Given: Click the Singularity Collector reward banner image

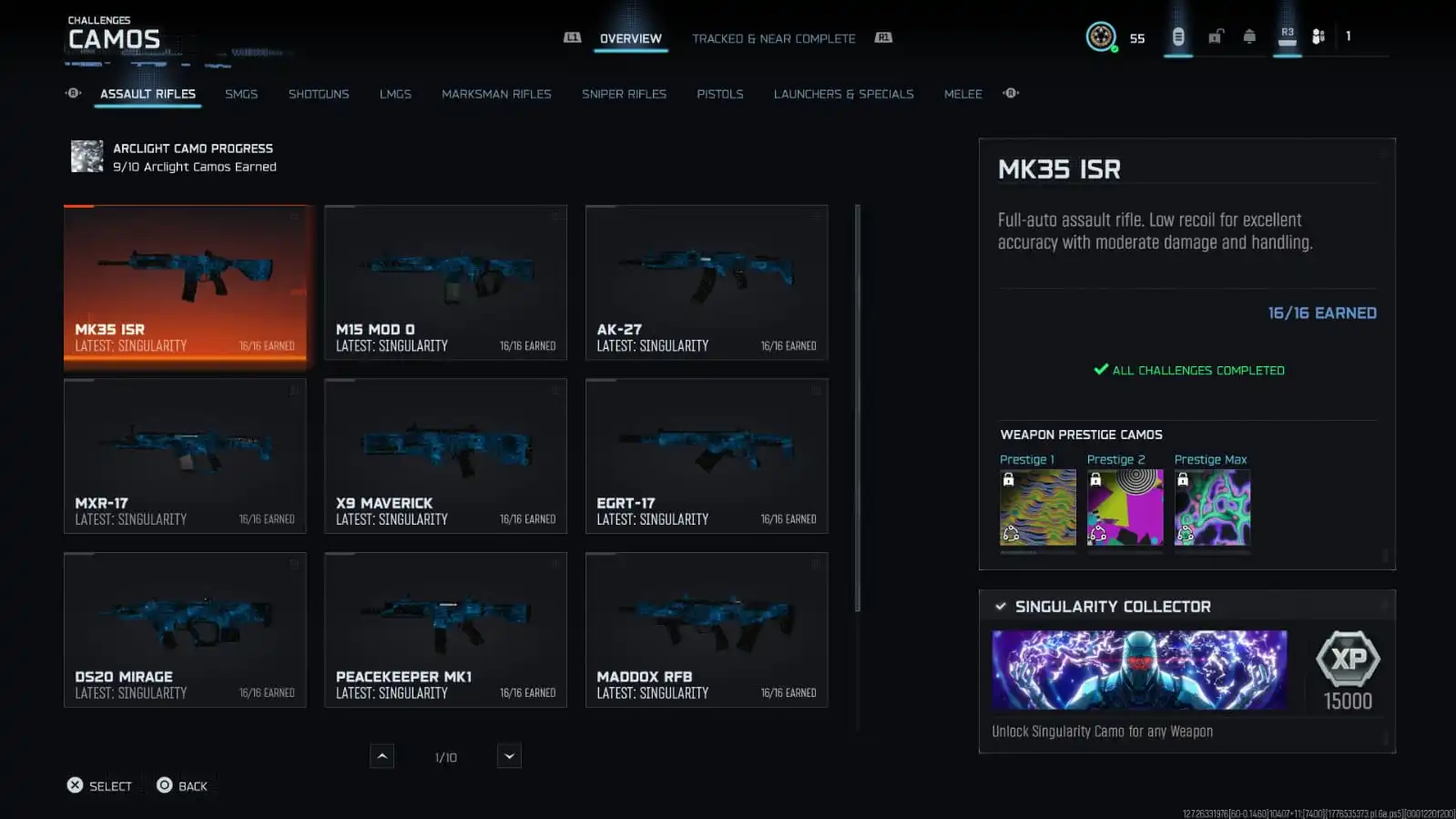Looking at the screenshot, I should click(x=1139, y=670).
